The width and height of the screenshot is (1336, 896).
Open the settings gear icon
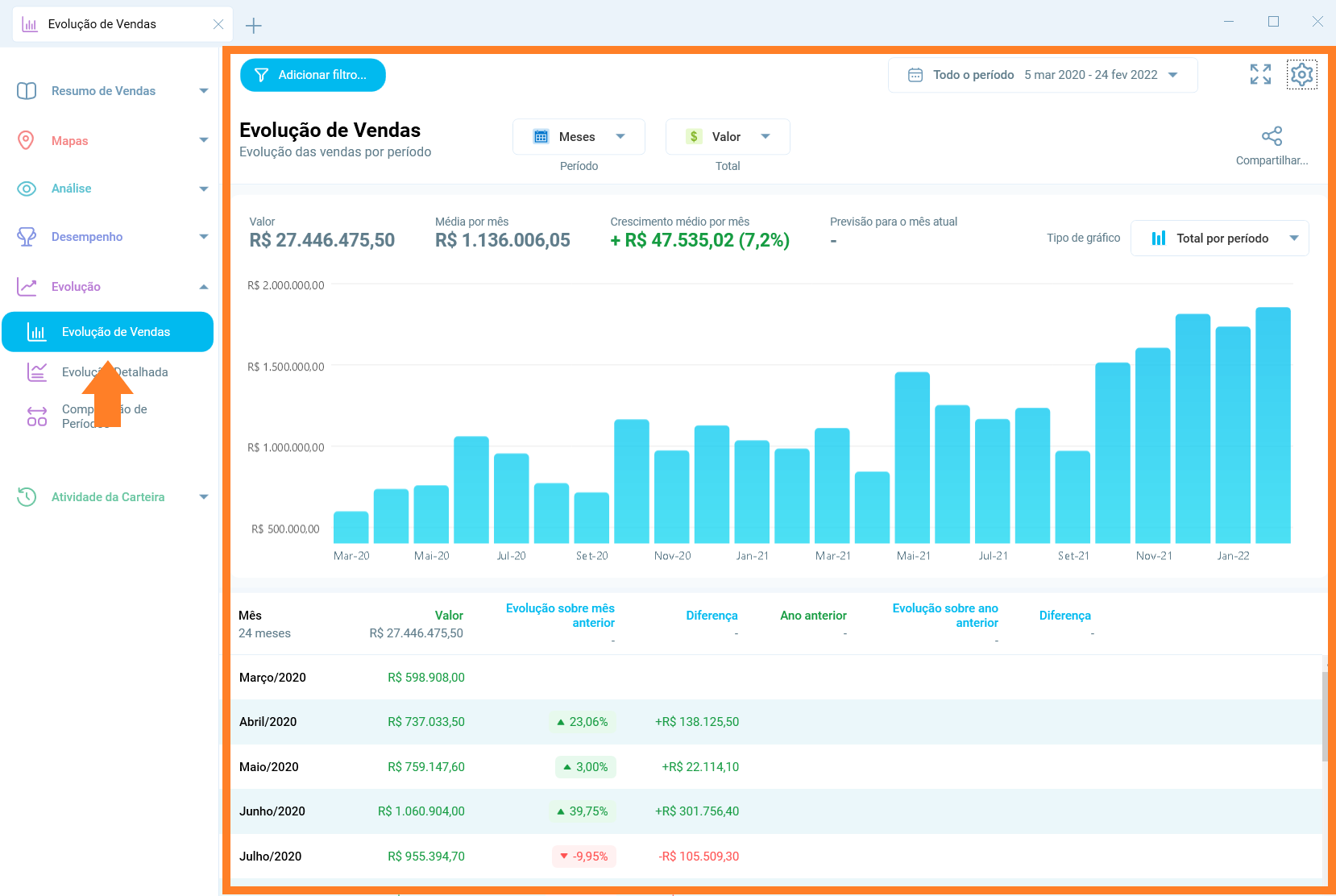(x=1301, y=74)
